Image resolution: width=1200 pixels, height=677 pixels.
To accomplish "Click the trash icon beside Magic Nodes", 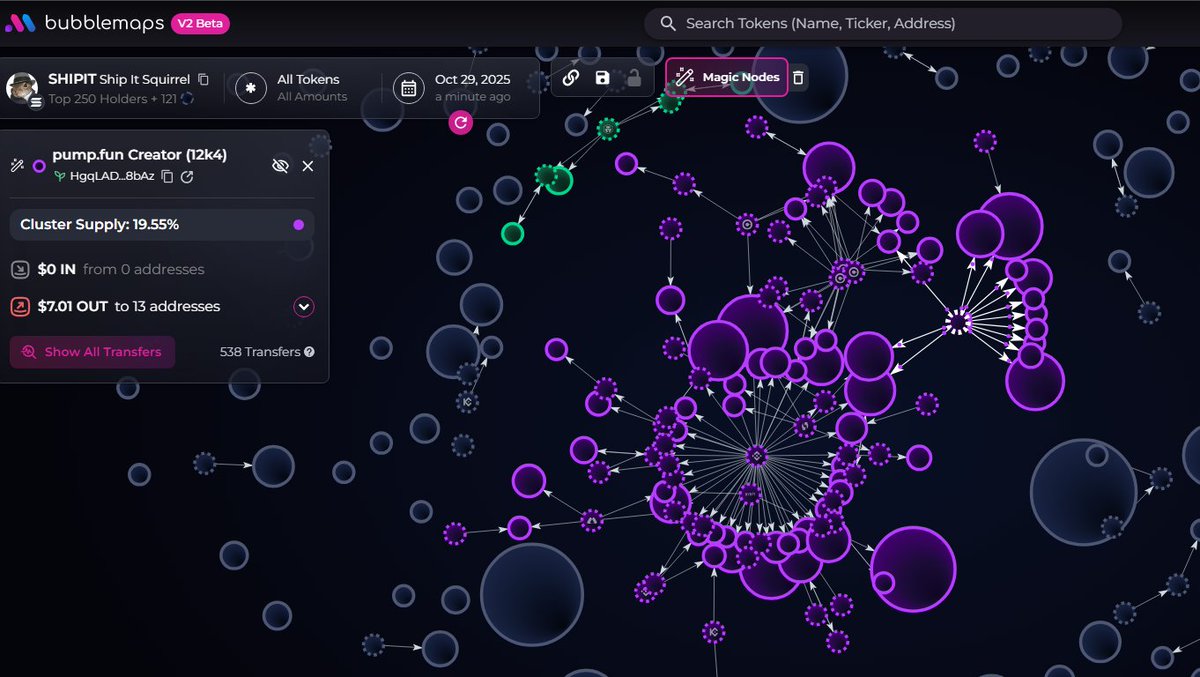I will click(797, 77).
